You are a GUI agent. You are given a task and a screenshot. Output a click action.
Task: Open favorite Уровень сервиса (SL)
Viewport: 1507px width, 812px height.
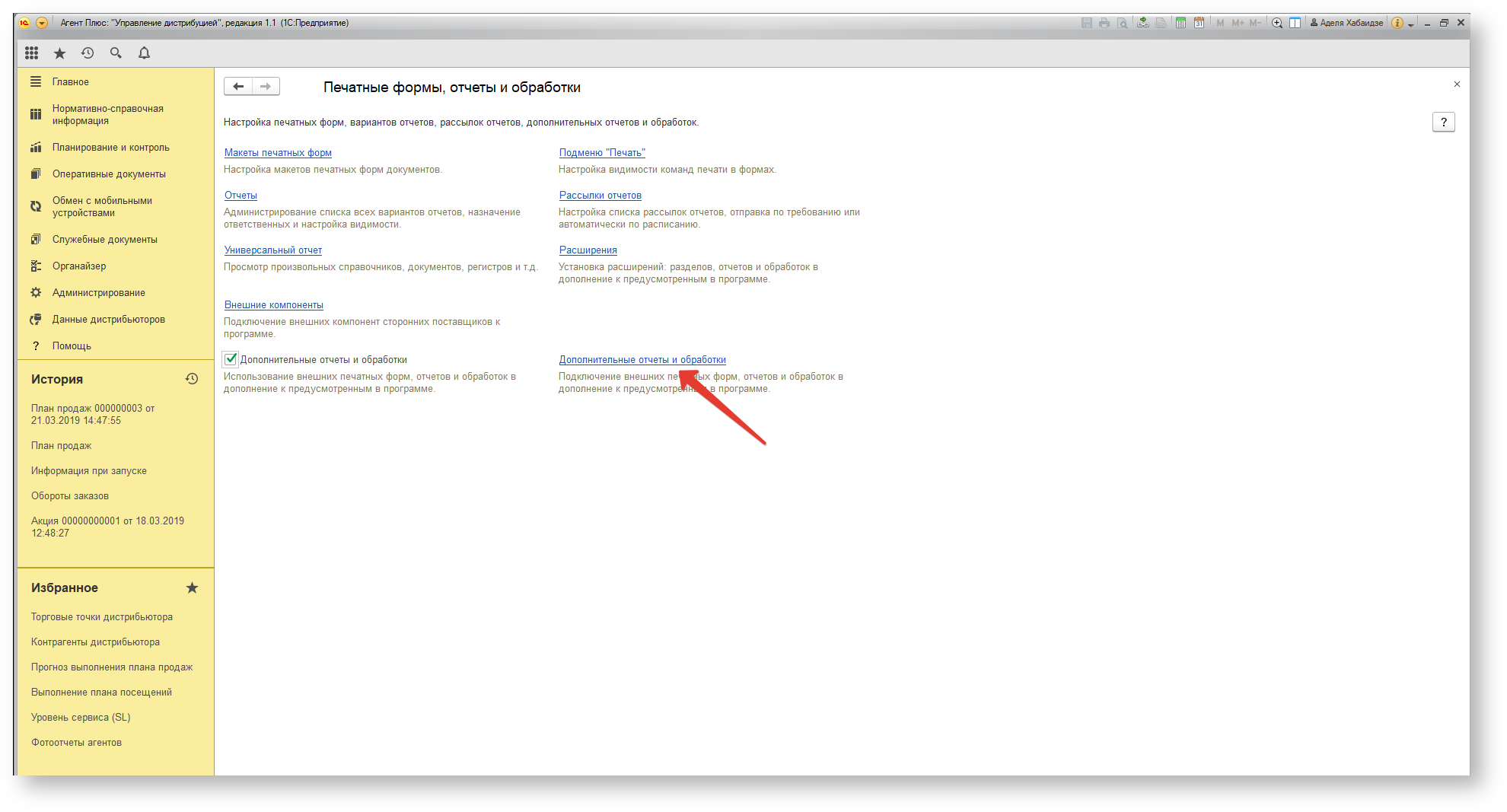81,718
